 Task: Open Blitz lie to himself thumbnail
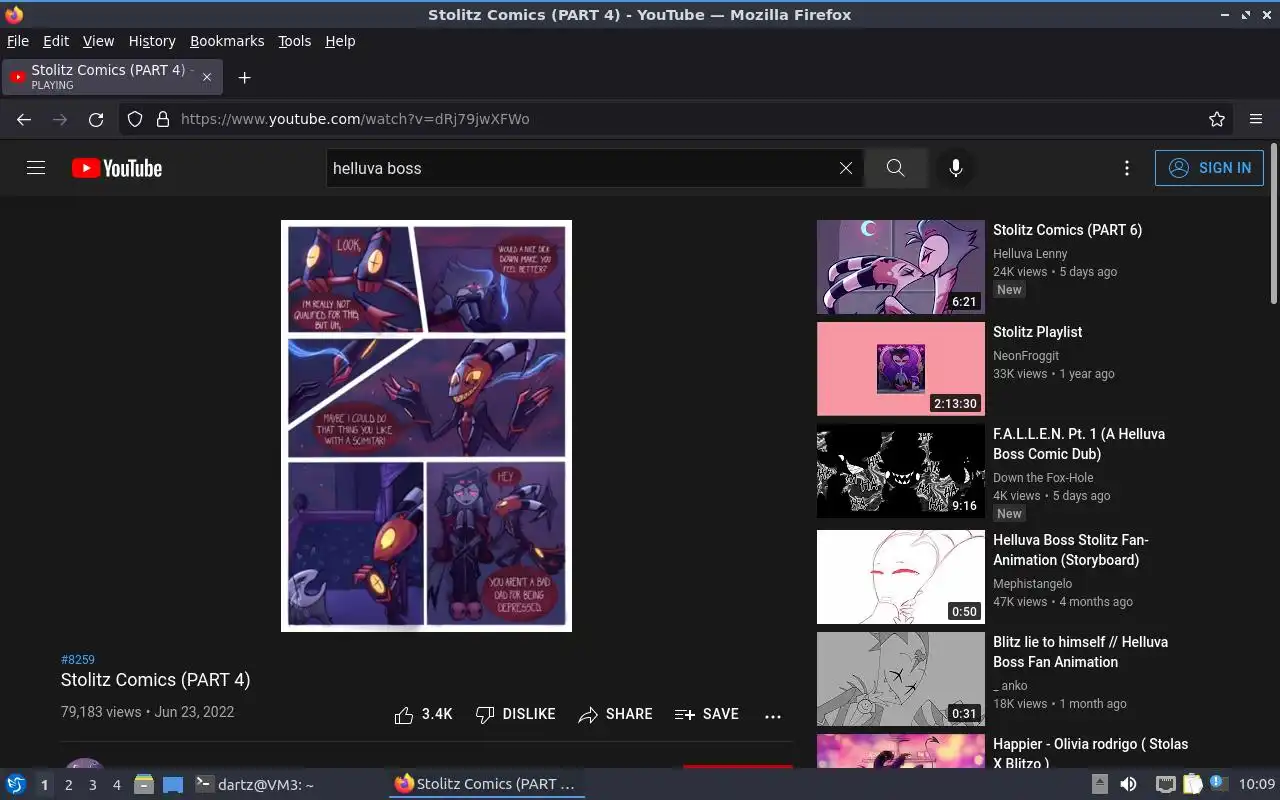tap(901, 679)
